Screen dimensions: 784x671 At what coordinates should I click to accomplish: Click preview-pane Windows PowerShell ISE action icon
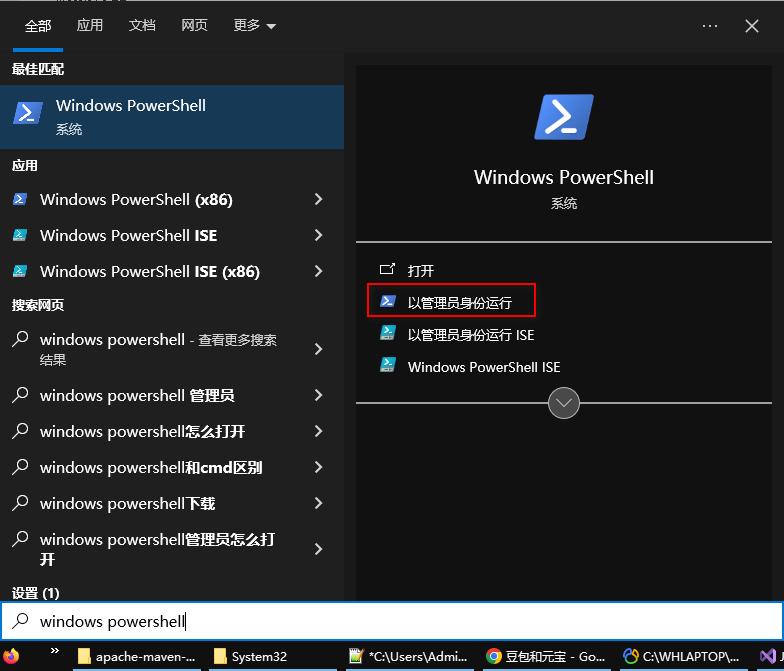(388, 365)
